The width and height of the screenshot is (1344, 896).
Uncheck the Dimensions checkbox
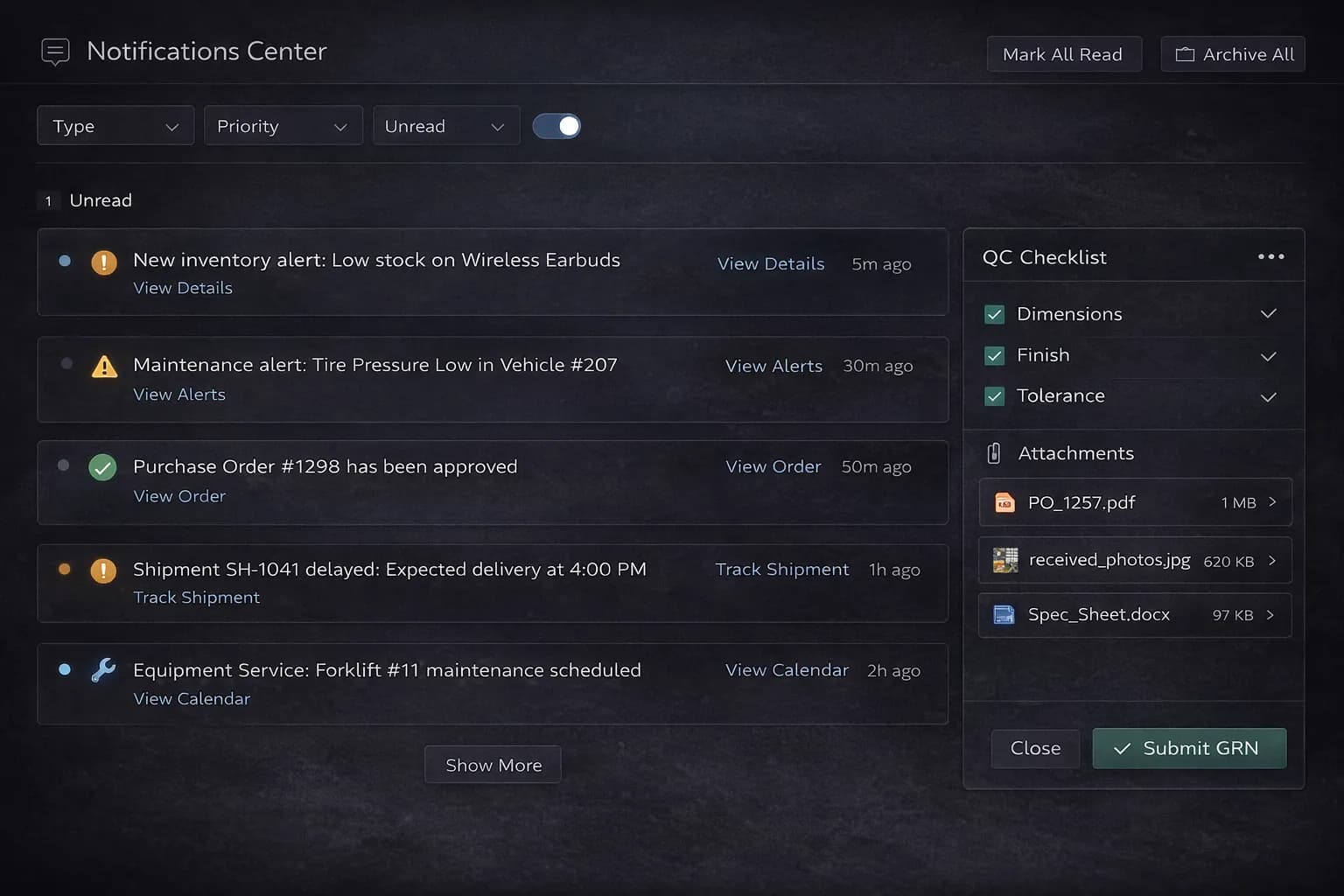click(994, 314)
